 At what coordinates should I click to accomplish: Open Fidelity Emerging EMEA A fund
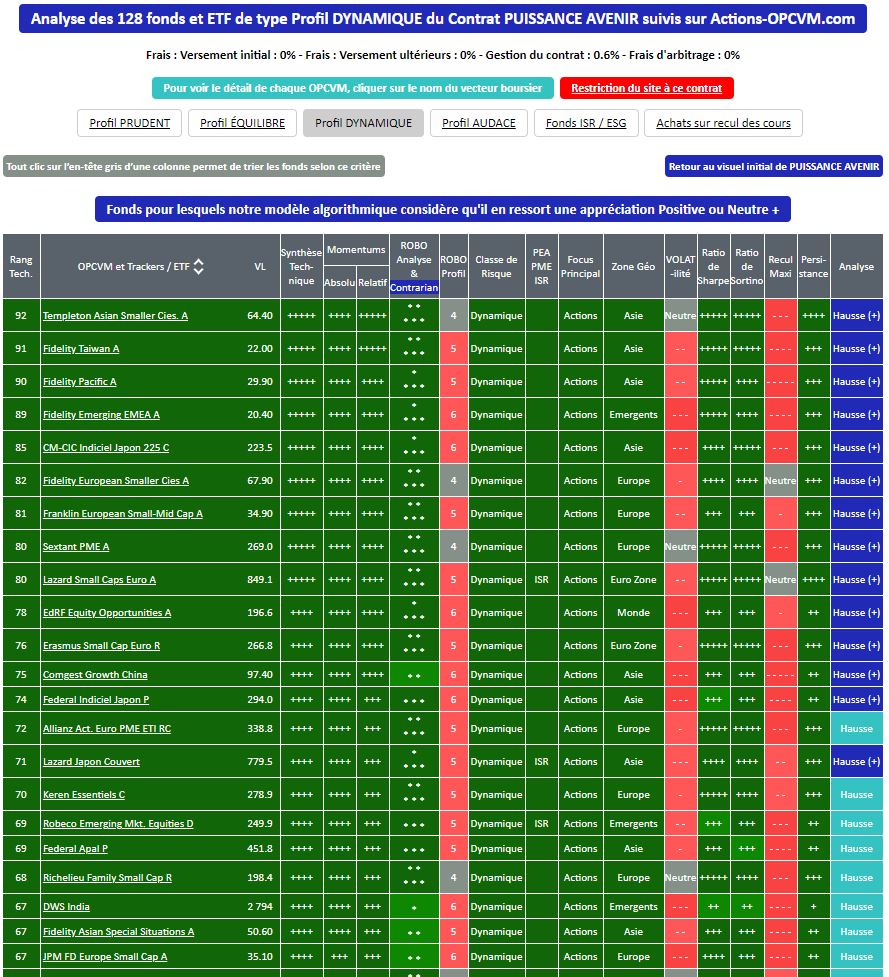point(101,415)
